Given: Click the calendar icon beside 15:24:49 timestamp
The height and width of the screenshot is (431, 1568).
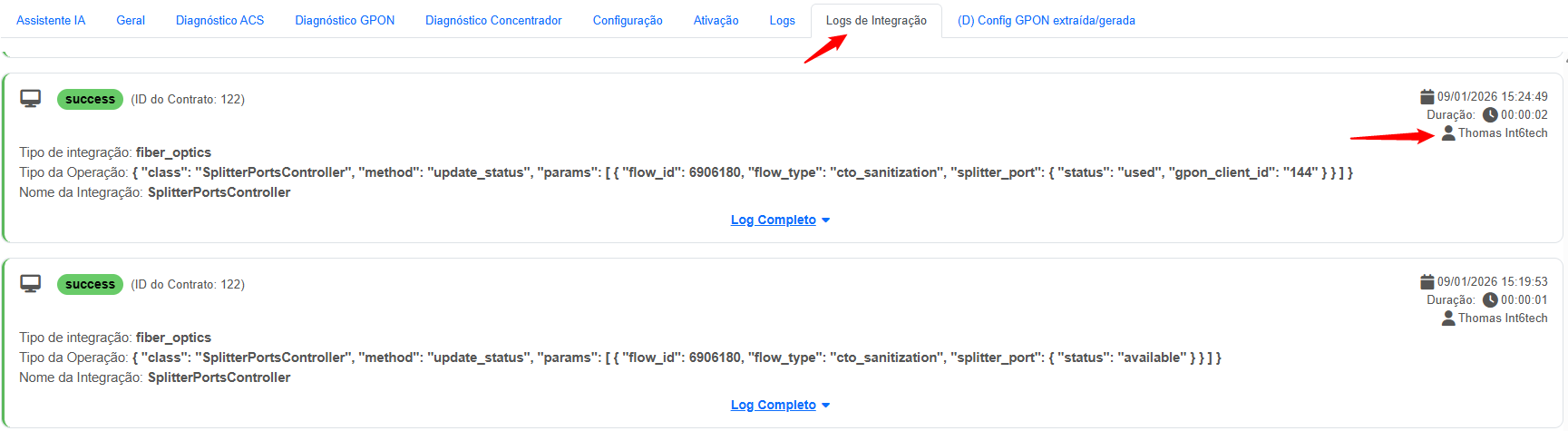Looking at the screenshot, I should pyautogui.click(x=1427, y=96).
